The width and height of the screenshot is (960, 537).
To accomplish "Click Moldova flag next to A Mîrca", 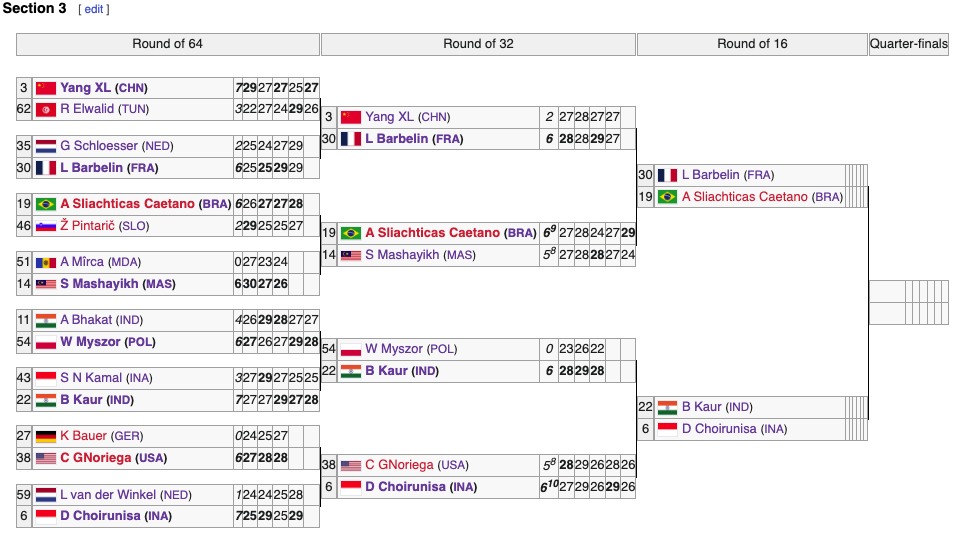I will tap(46, 262).
